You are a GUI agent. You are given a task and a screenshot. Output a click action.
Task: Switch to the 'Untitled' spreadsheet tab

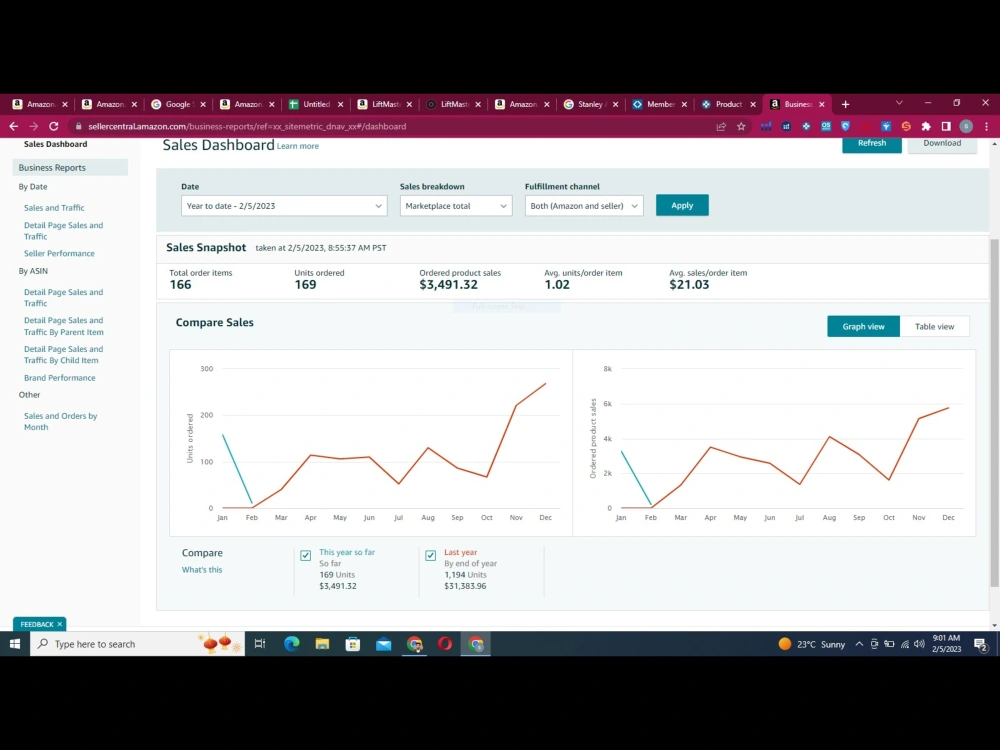[x=316, y=104]
